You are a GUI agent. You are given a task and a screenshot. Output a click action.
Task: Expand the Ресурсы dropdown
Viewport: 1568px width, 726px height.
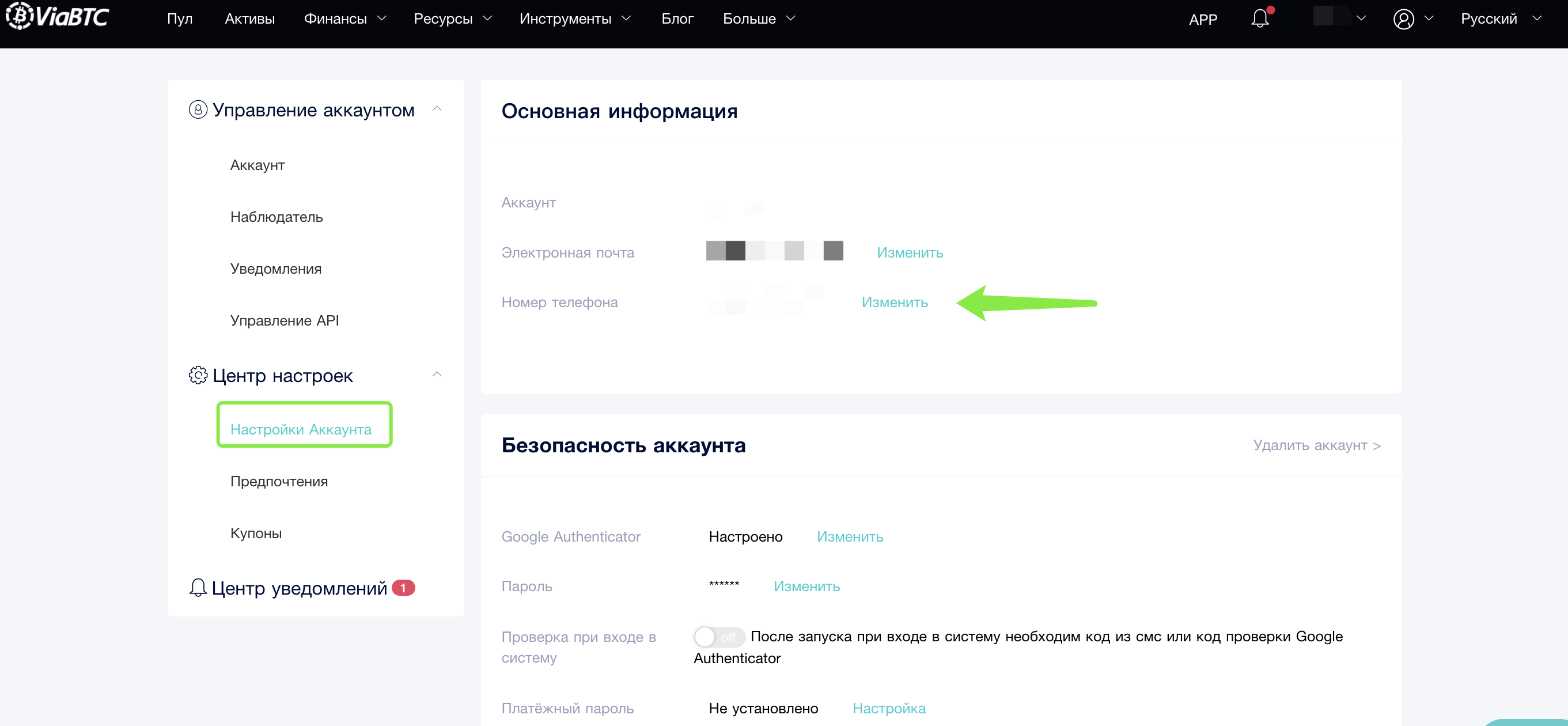452,19
